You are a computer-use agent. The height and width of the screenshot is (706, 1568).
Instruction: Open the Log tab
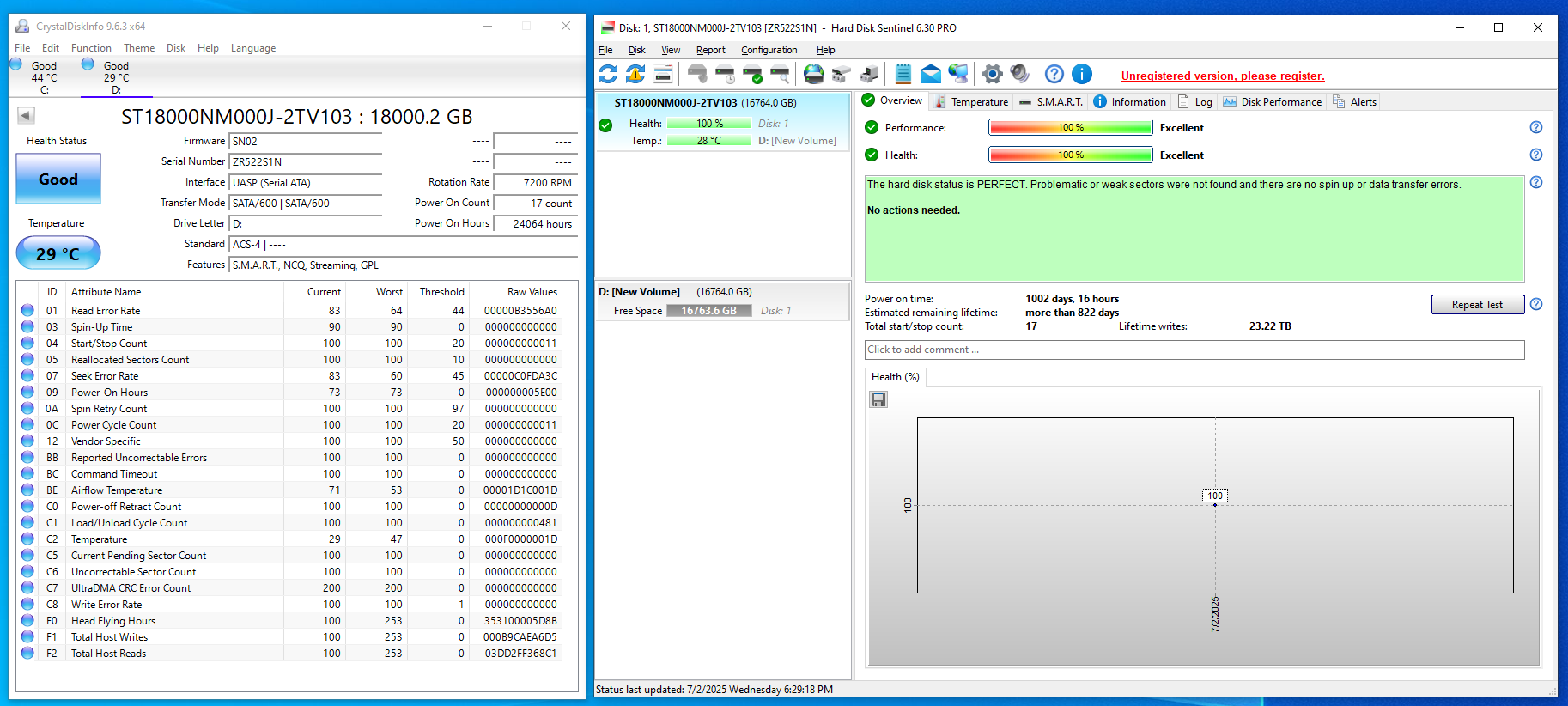point(1195,101)
